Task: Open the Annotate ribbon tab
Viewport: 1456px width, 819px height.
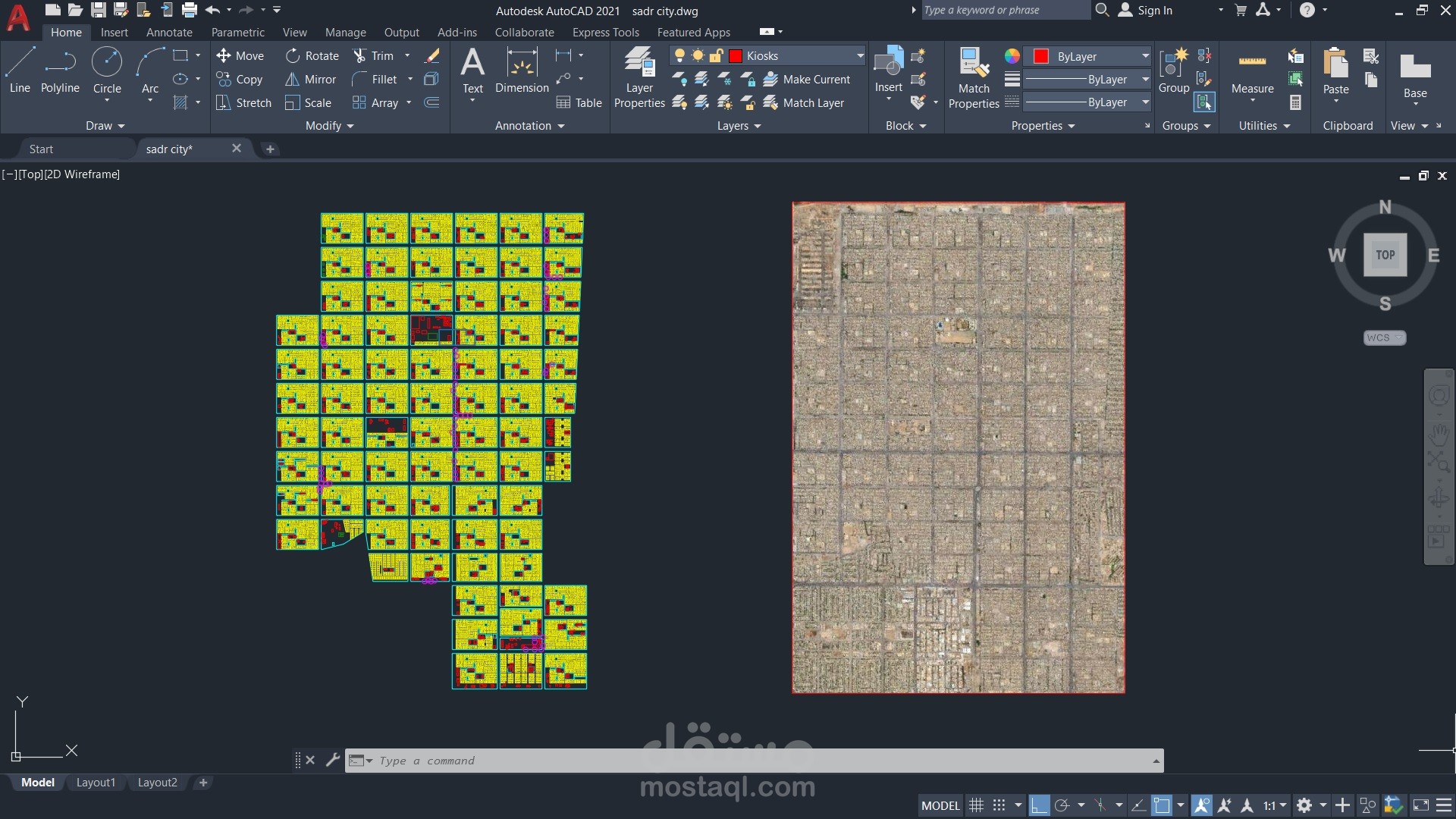Action: pyautogui.click(x=169, y=32)
